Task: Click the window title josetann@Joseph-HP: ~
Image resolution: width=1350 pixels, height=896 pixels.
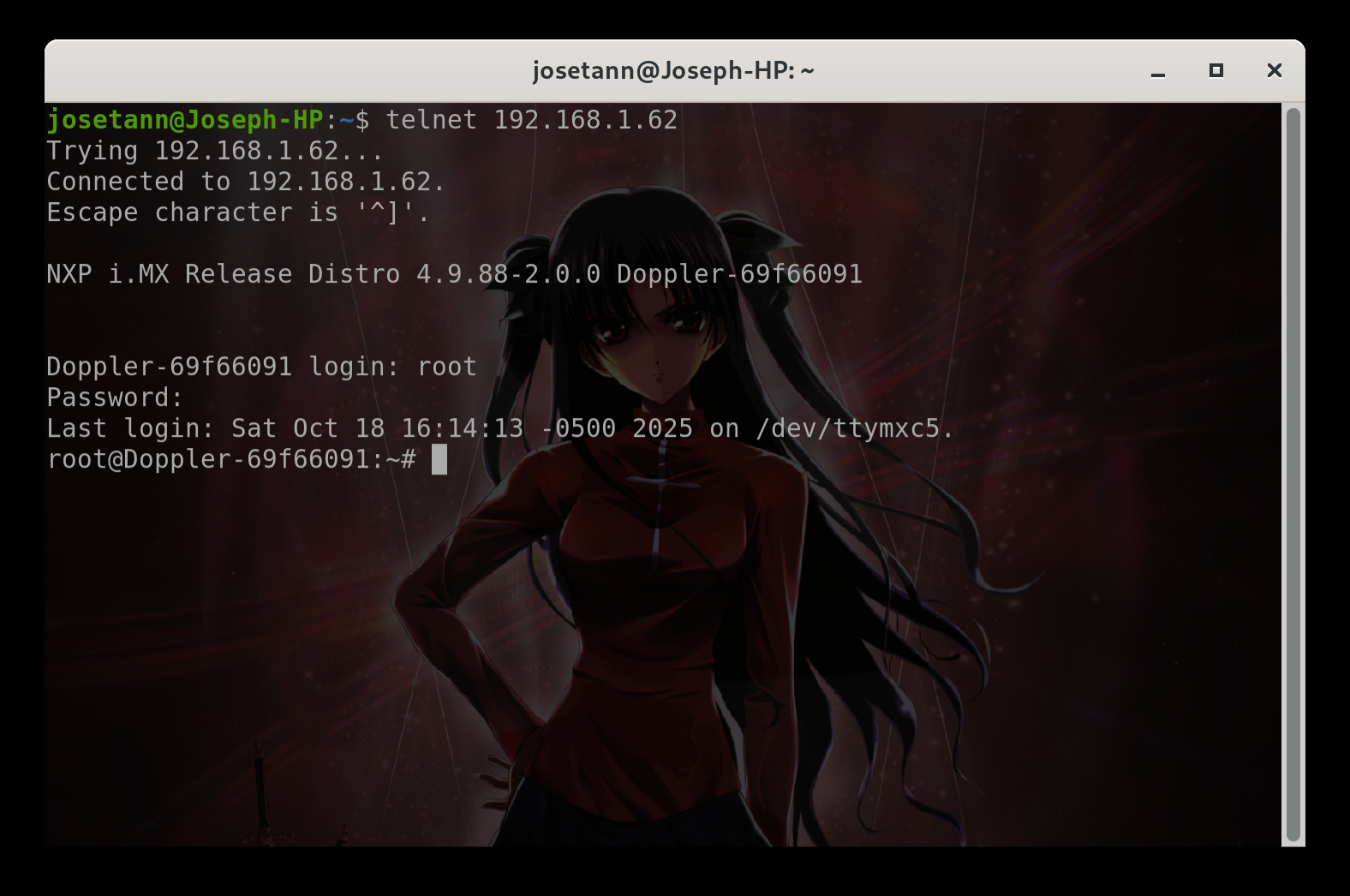Action: (673, 71)
